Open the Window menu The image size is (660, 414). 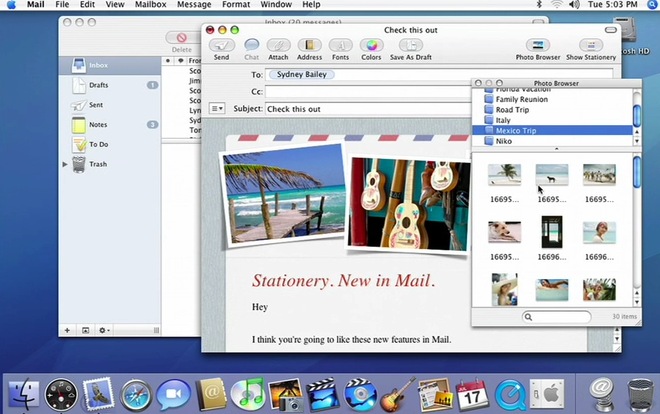pyautogui.click(x=276, y=5)
